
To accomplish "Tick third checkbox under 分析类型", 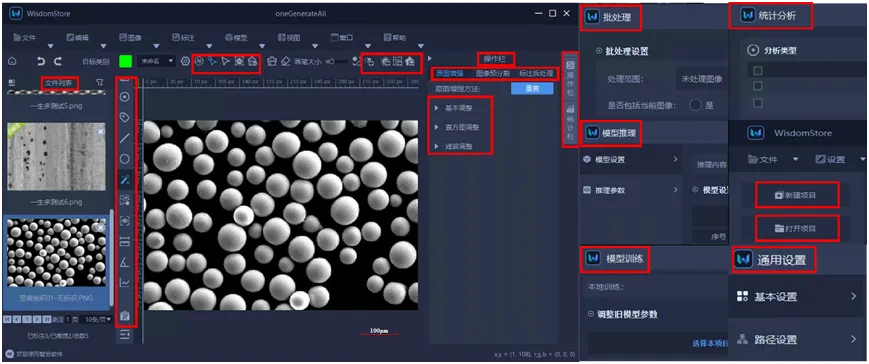I will point(758,102).
